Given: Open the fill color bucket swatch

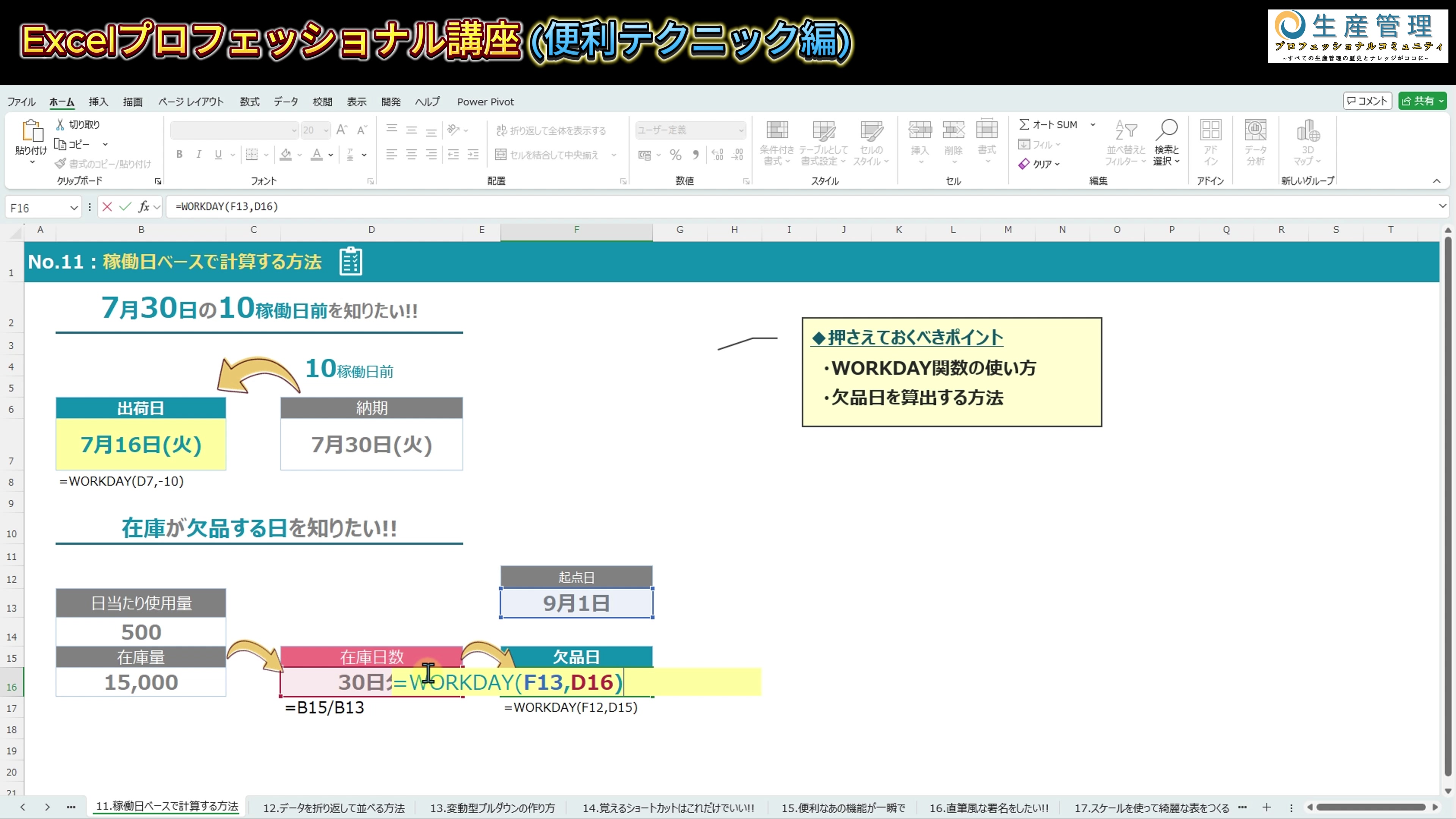Looking at the screenshot, I should pos(286,154).
